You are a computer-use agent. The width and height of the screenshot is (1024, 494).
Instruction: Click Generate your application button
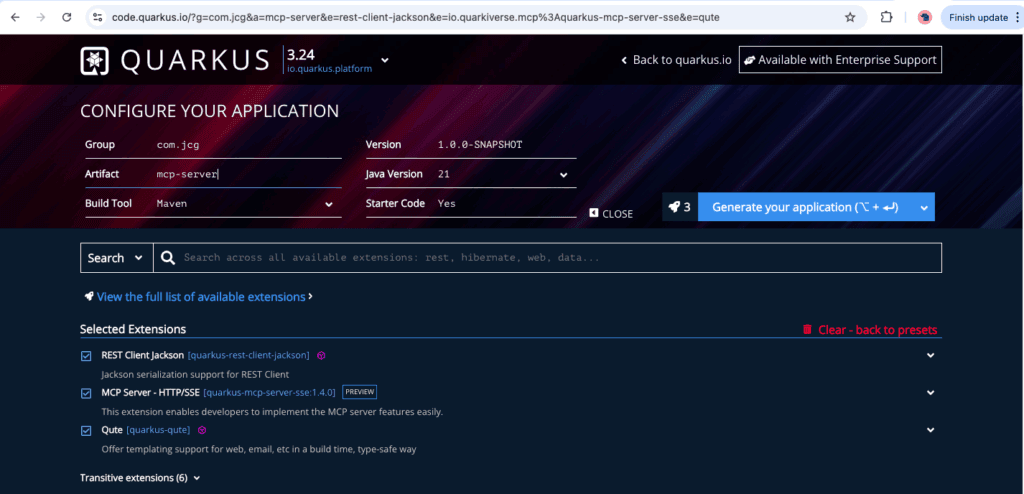(x=805, y=207)
